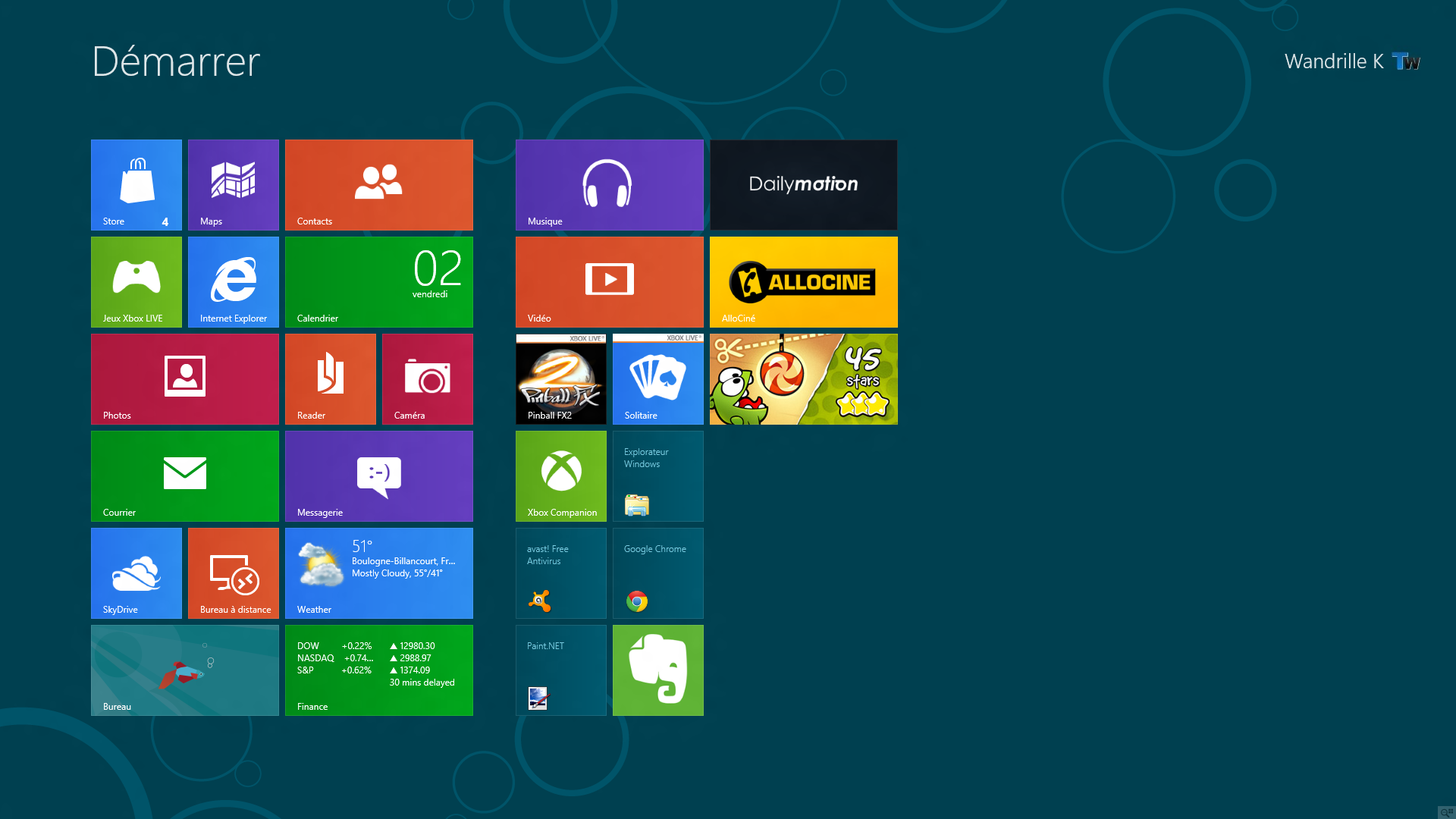Open the Weather tile for Boulogne-Billancourt
Viewport: 1456px width, 819px height.
379,573
